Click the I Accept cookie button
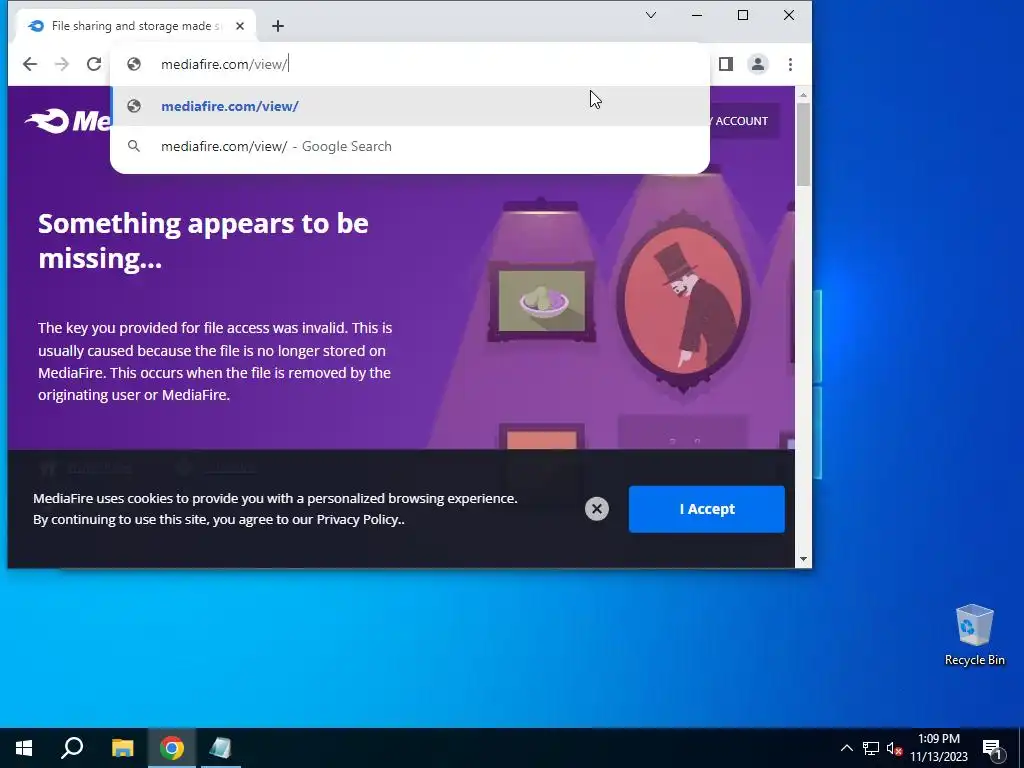The width and height of the screenshot is (1024, 768). coord(707,509)
